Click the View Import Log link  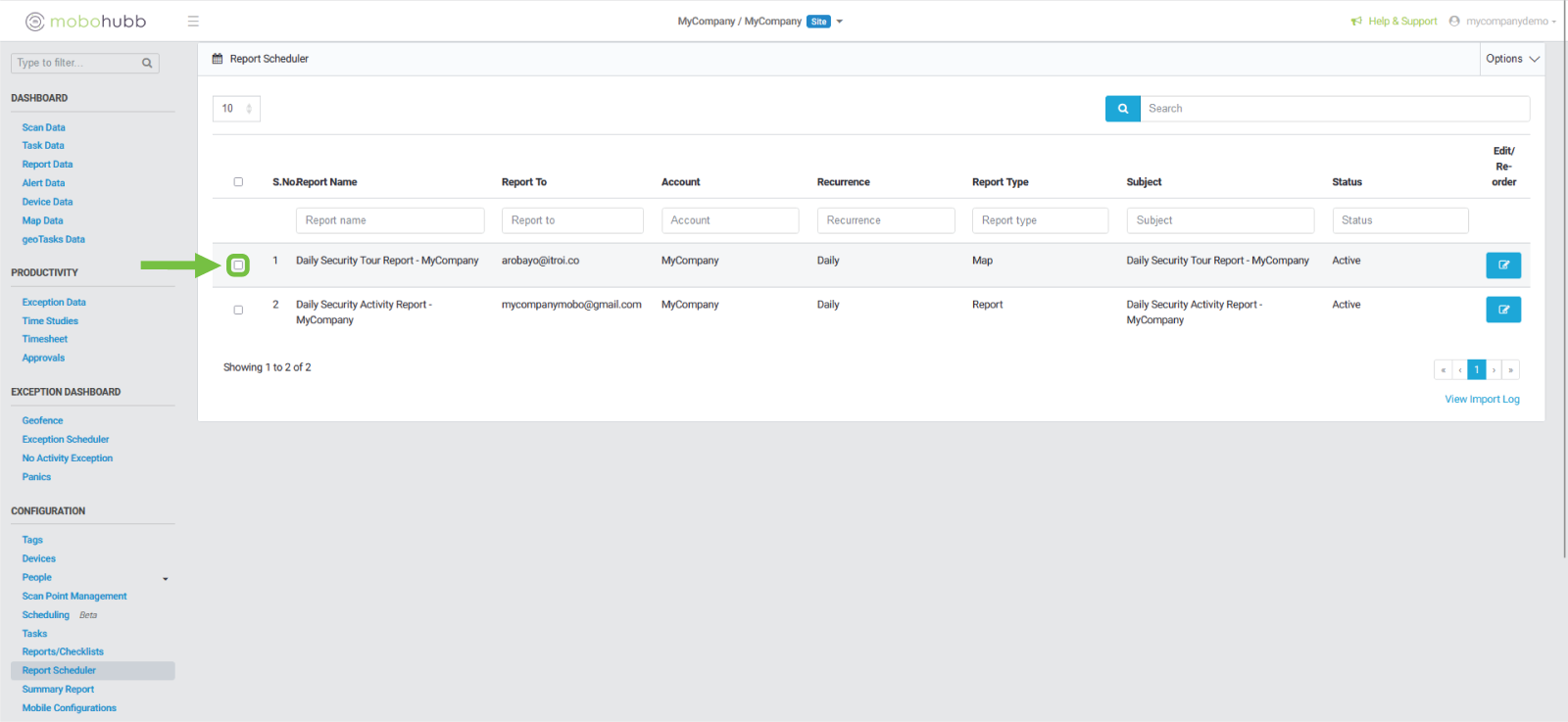click(x=1482, y=400)
